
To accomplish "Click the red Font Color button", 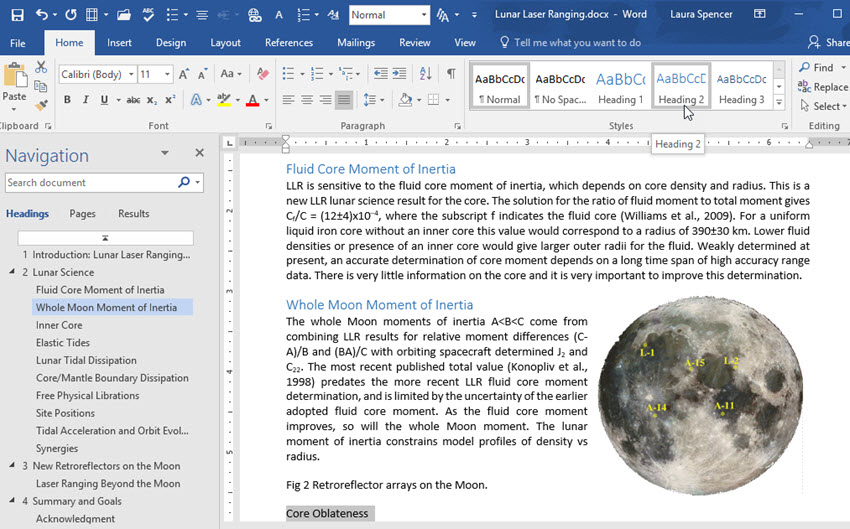I will tap(251, 100).
